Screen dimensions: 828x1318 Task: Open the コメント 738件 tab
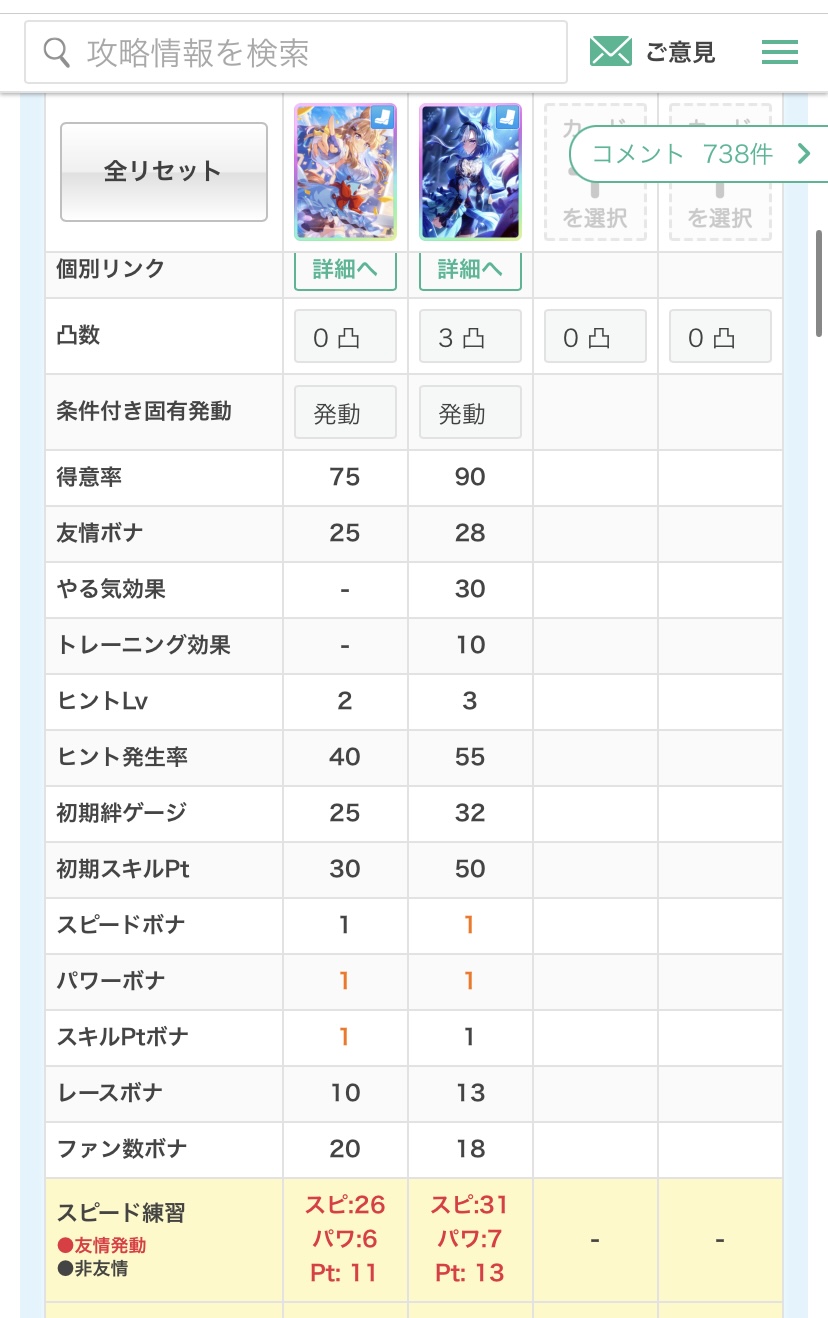coord(684,153)
